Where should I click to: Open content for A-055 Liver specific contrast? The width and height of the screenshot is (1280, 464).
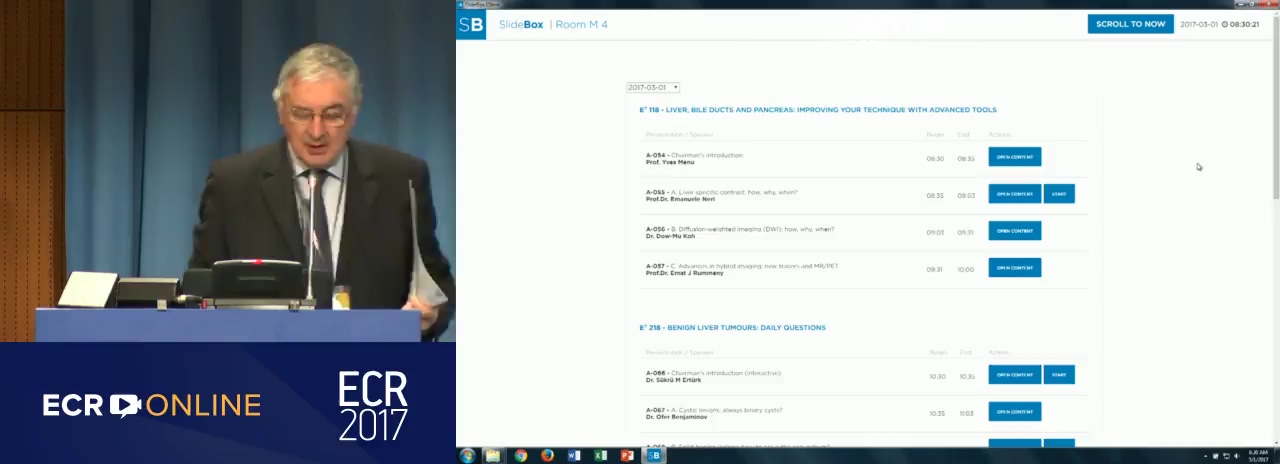click(1015, 194)
